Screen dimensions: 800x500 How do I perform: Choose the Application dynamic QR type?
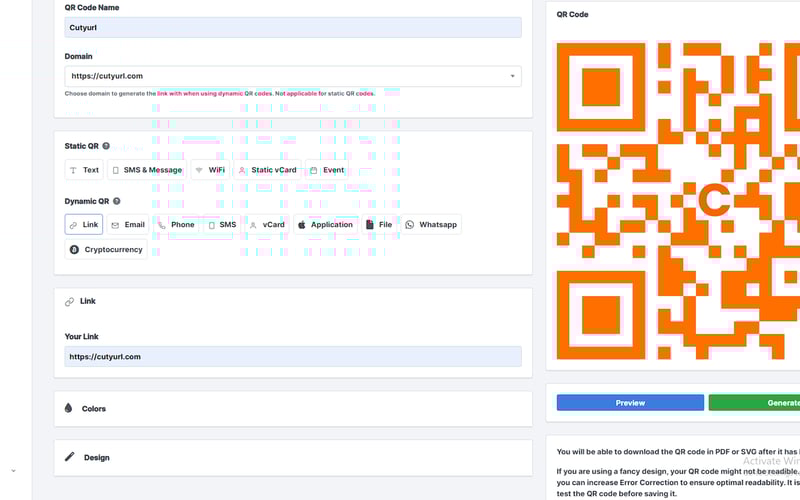pyautogui.click(x=326, y=224)
